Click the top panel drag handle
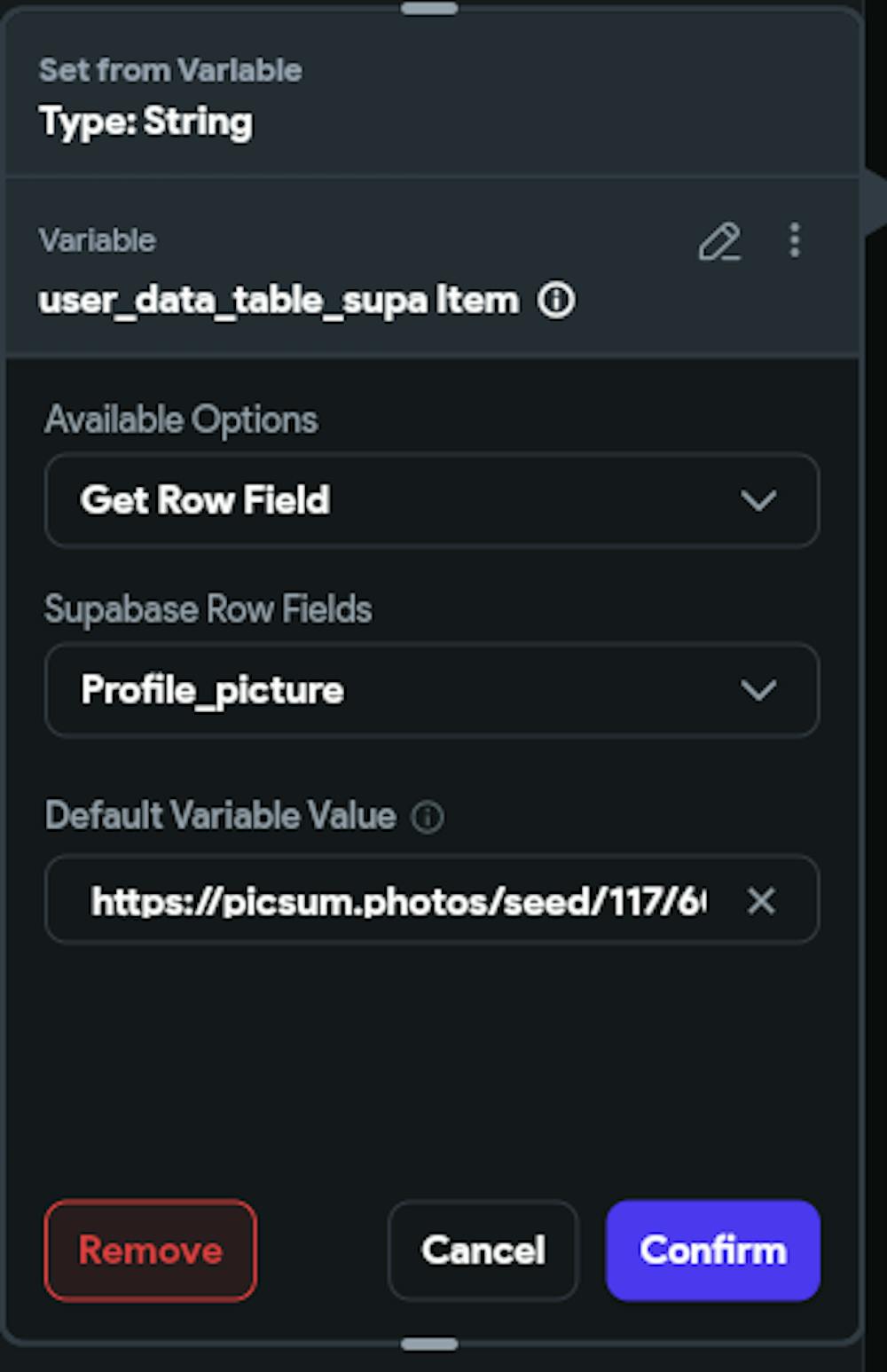The height and width of the screenshot is (1372, 887). [x=429, y=9]
